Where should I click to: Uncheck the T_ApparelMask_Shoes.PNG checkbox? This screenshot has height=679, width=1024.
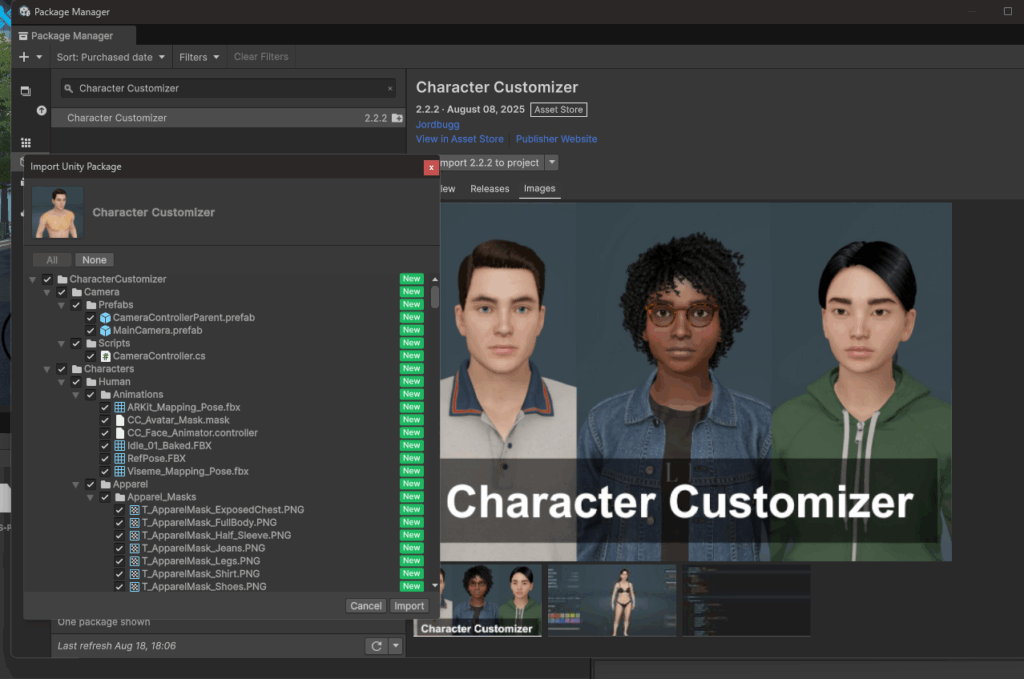[x=119, y=587]
